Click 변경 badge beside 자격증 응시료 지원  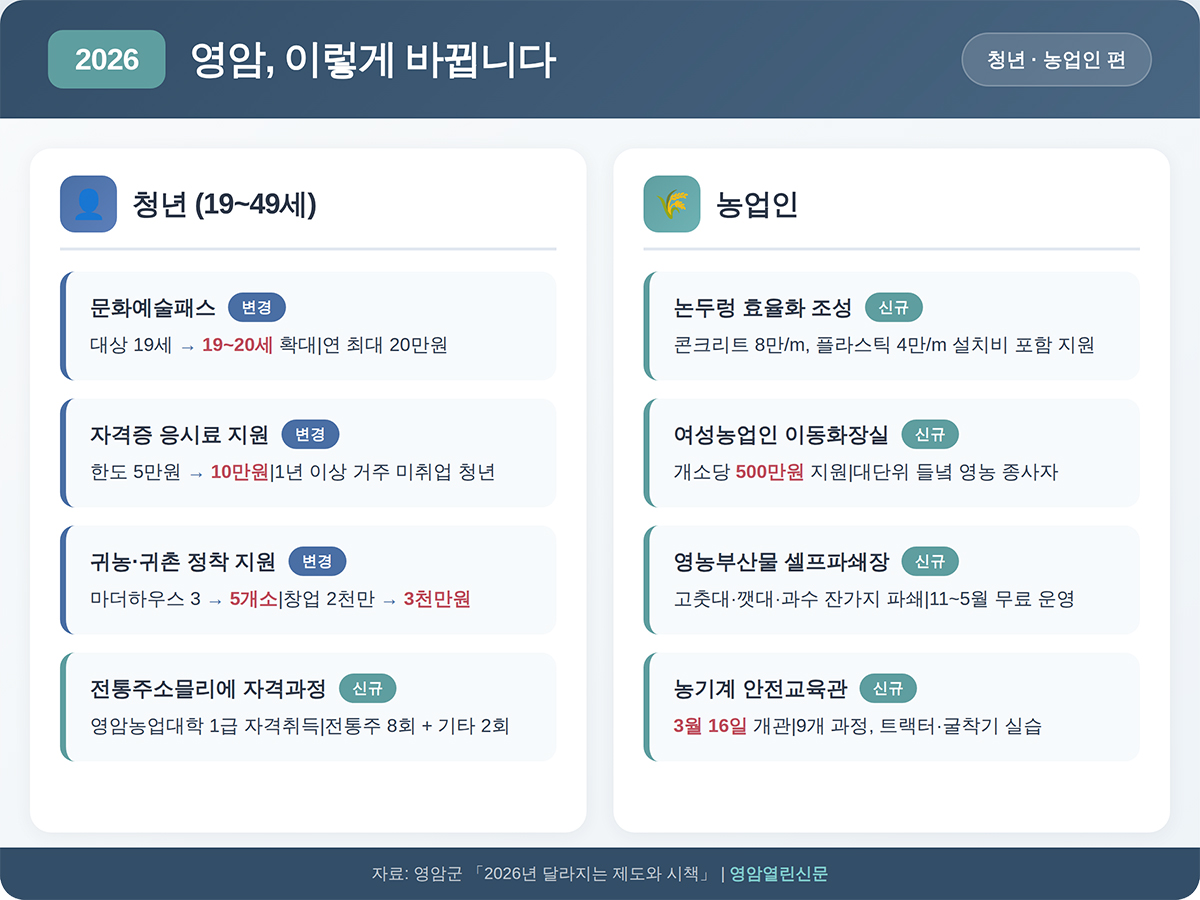[310, 434]
